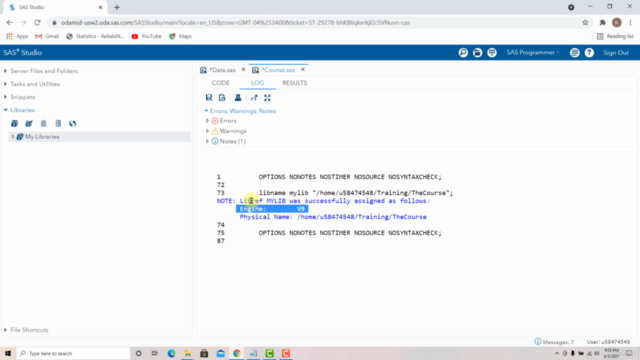Expand Server Files and Folders section
640x360 pixels.
(x=5, y=71)
